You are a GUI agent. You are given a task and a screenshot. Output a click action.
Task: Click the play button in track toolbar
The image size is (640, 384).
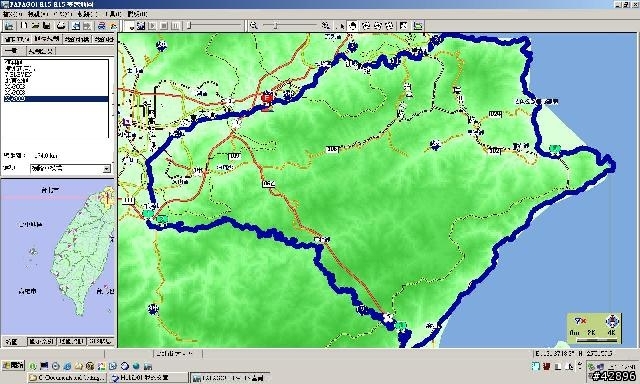click(152, 26)
